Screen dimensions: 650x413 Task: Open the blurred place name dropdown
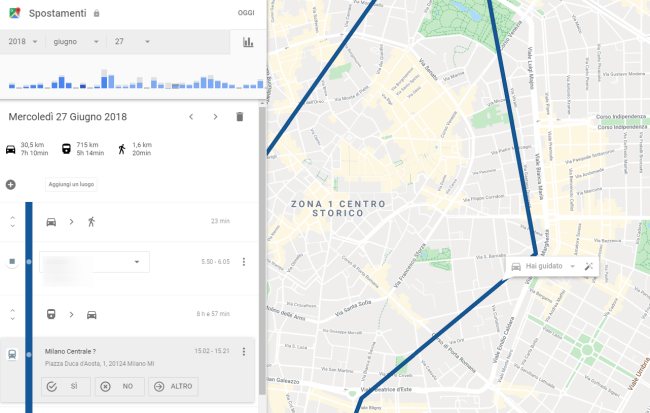pyautogui.click(x=95, y=262)
